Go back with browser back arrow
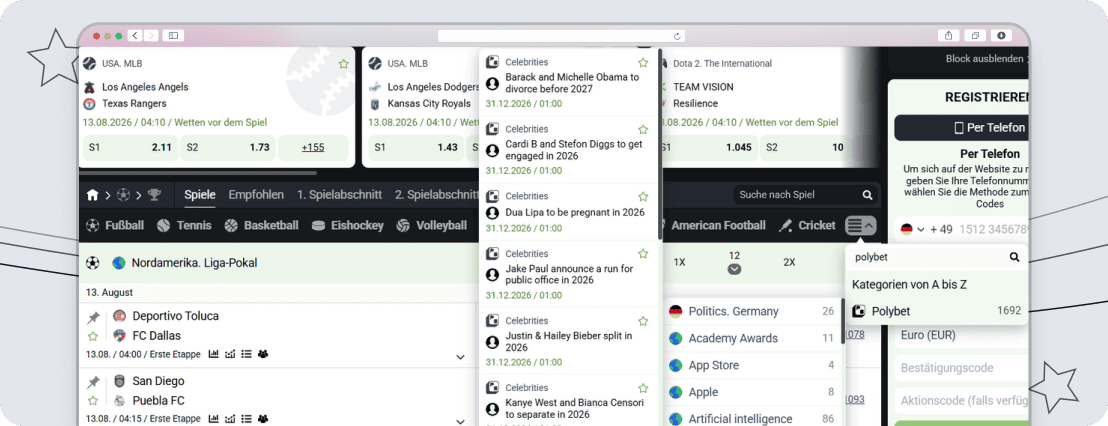The width and height of the screenshot is (1108, 426). [x=135, y=35]
